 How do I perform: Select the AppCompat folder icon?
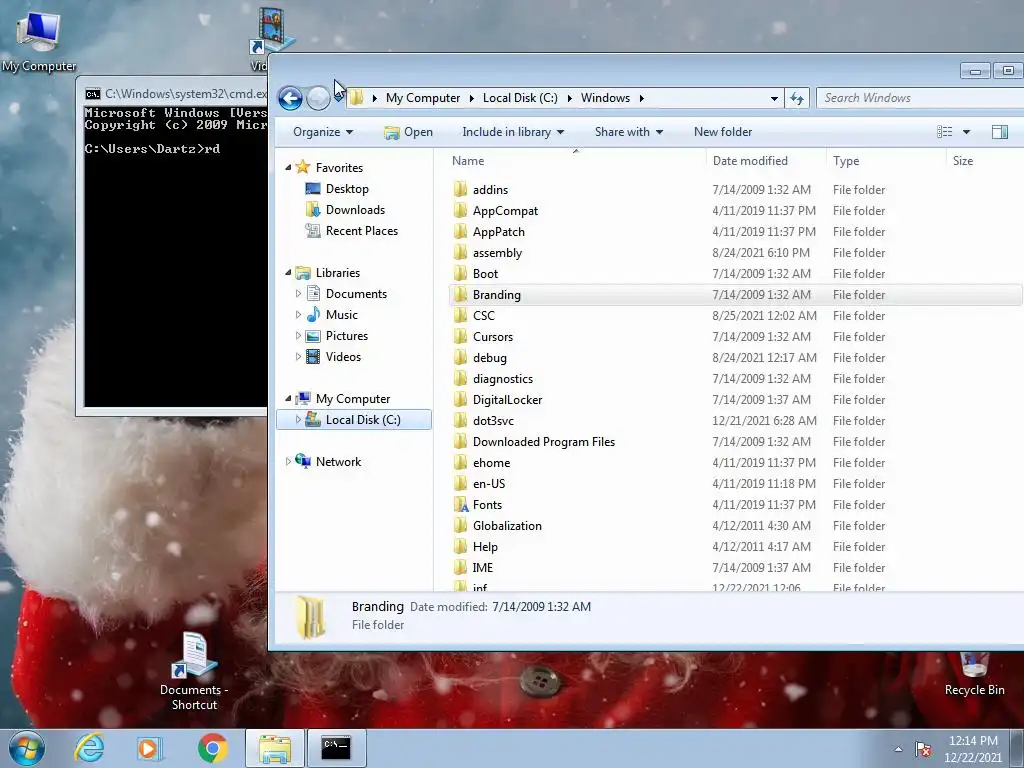460,210
